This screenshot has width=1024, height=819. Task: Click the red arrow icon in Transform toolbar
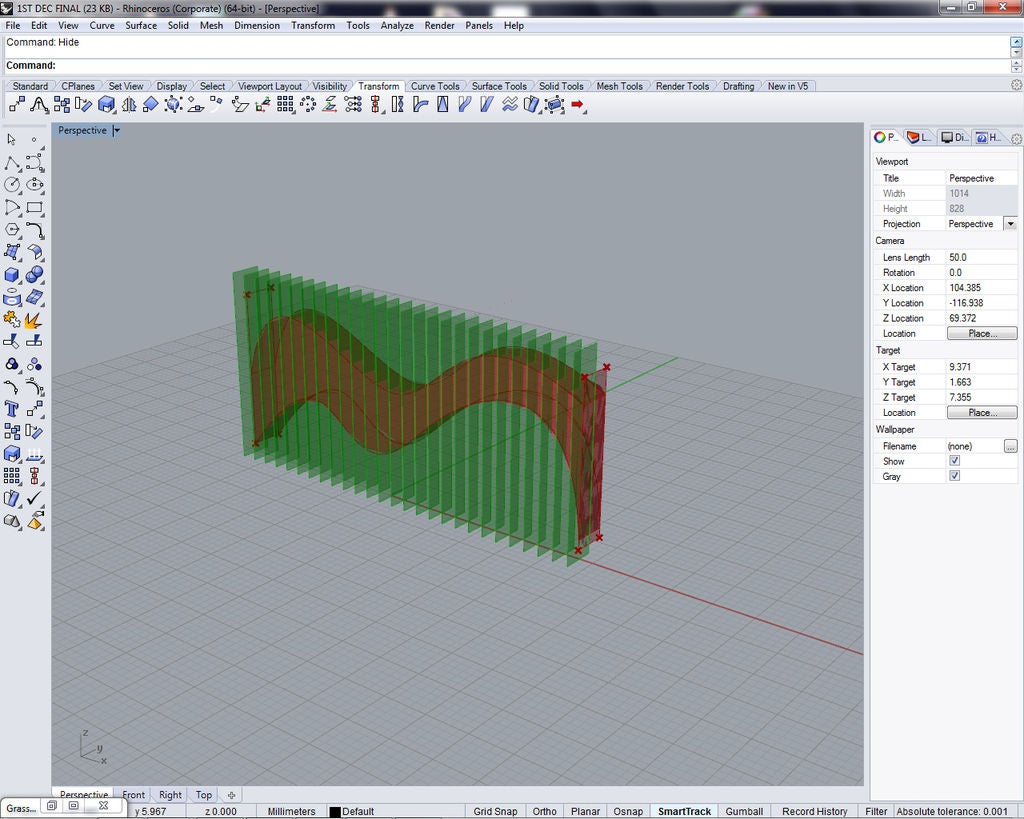(577, 104)
